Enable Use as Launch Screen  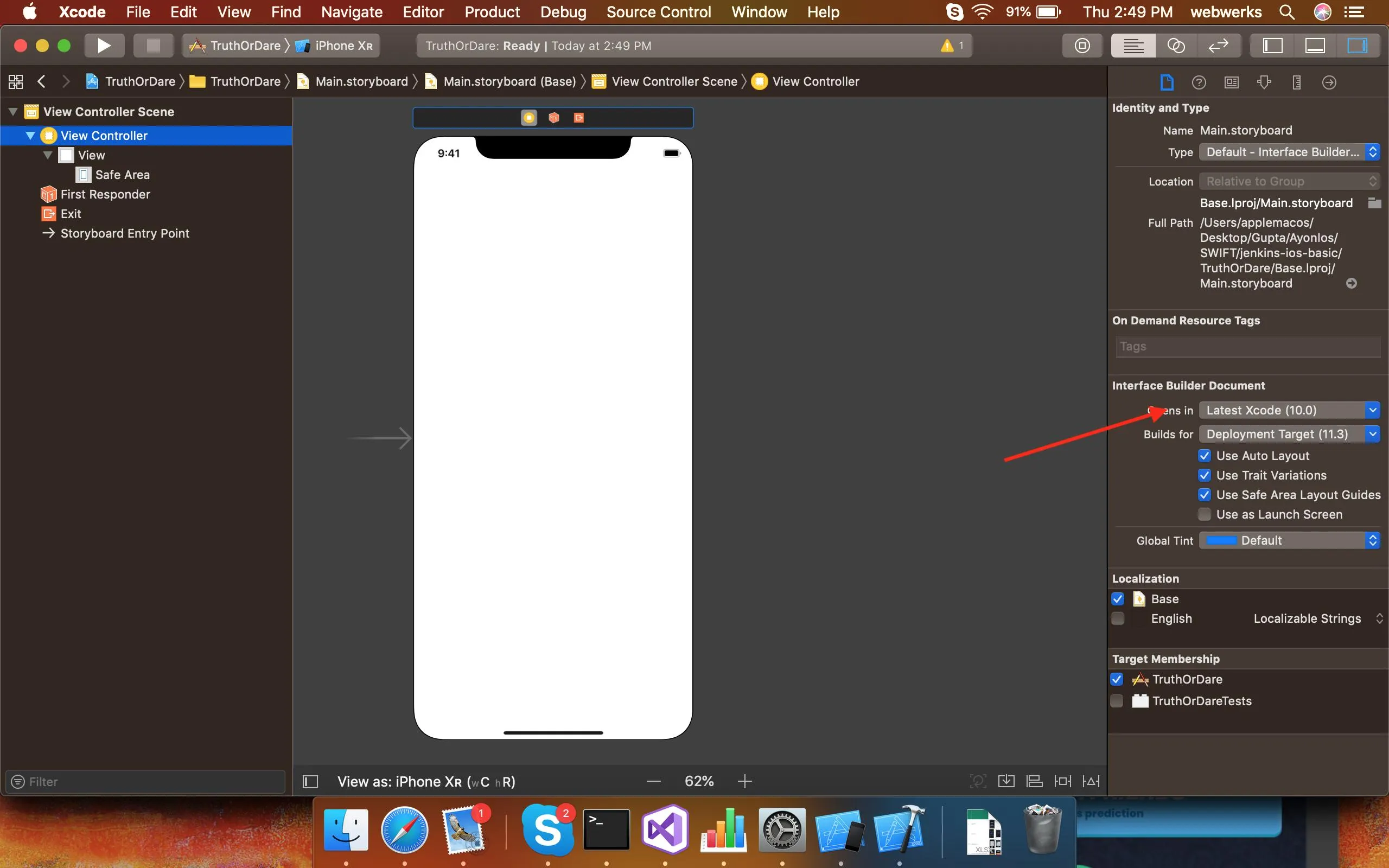1204,514
